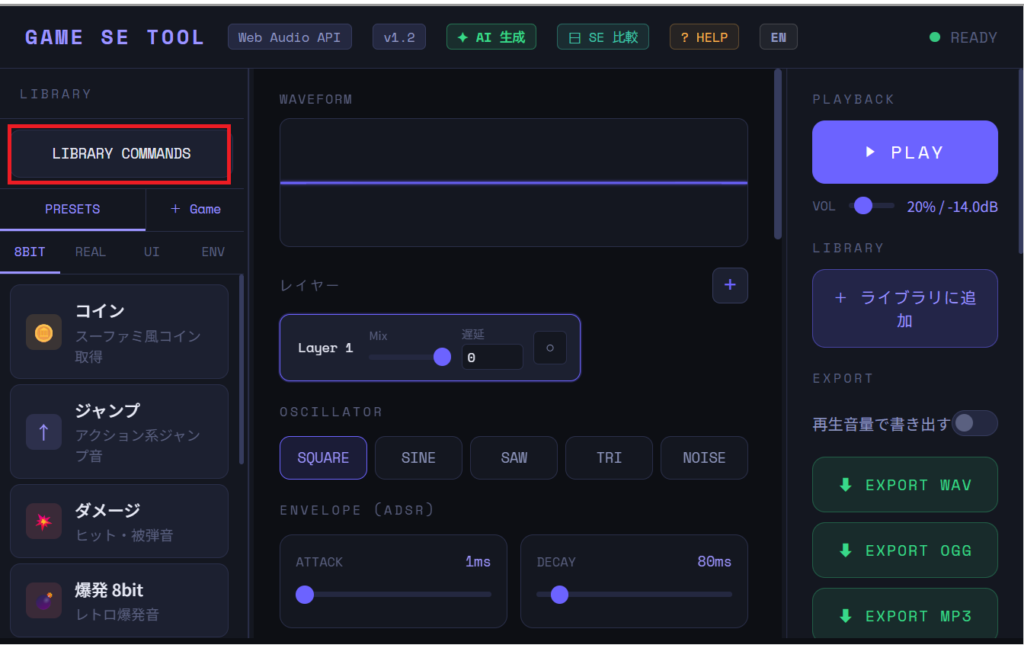Select the NOISE oscillator type
The height and width of the screenshot is (645, 1024).
pos(703,458)
